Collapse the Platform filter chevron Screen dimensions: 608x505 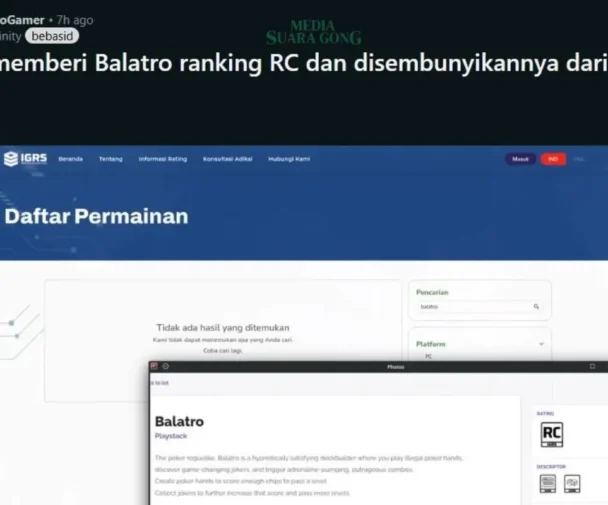coord(541,344)
